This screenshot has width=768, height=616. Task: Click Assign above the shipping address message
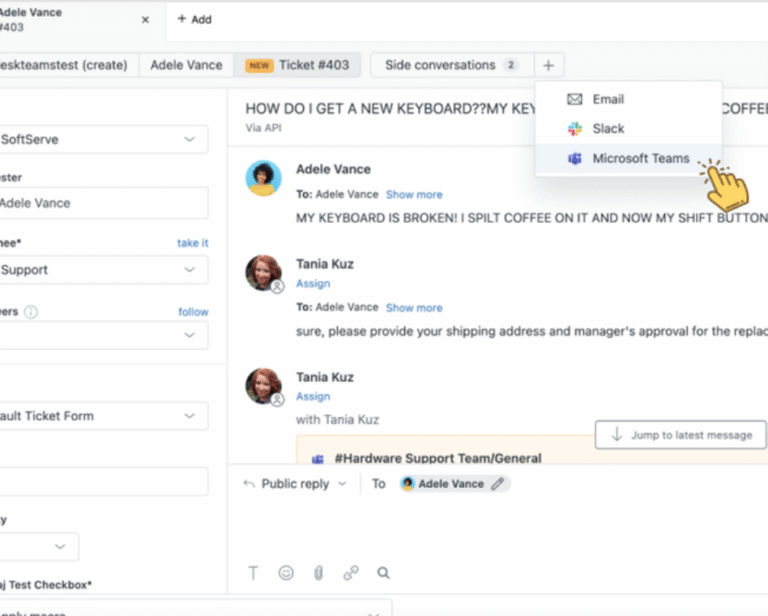coord(313,284)
